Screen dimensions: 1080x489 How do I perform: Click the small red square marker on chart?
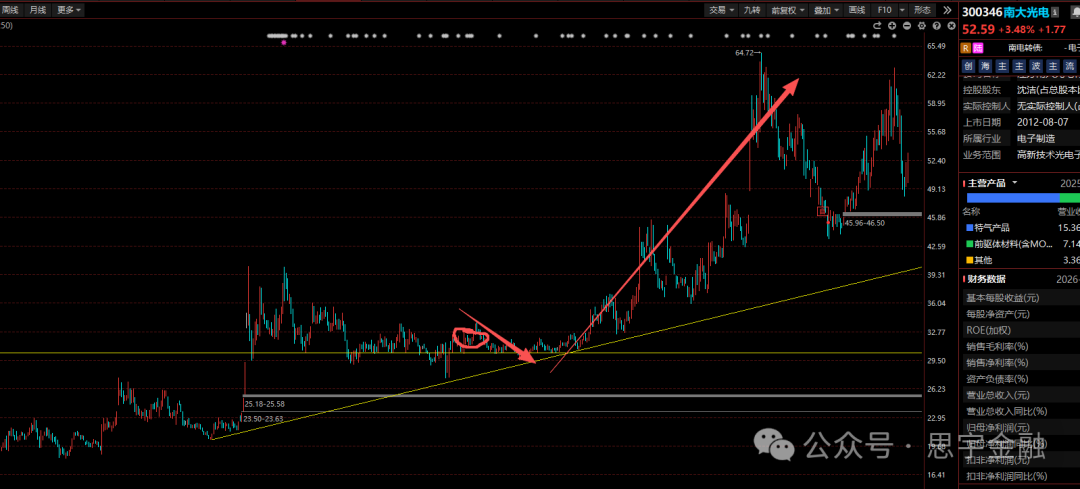(821, 211)
